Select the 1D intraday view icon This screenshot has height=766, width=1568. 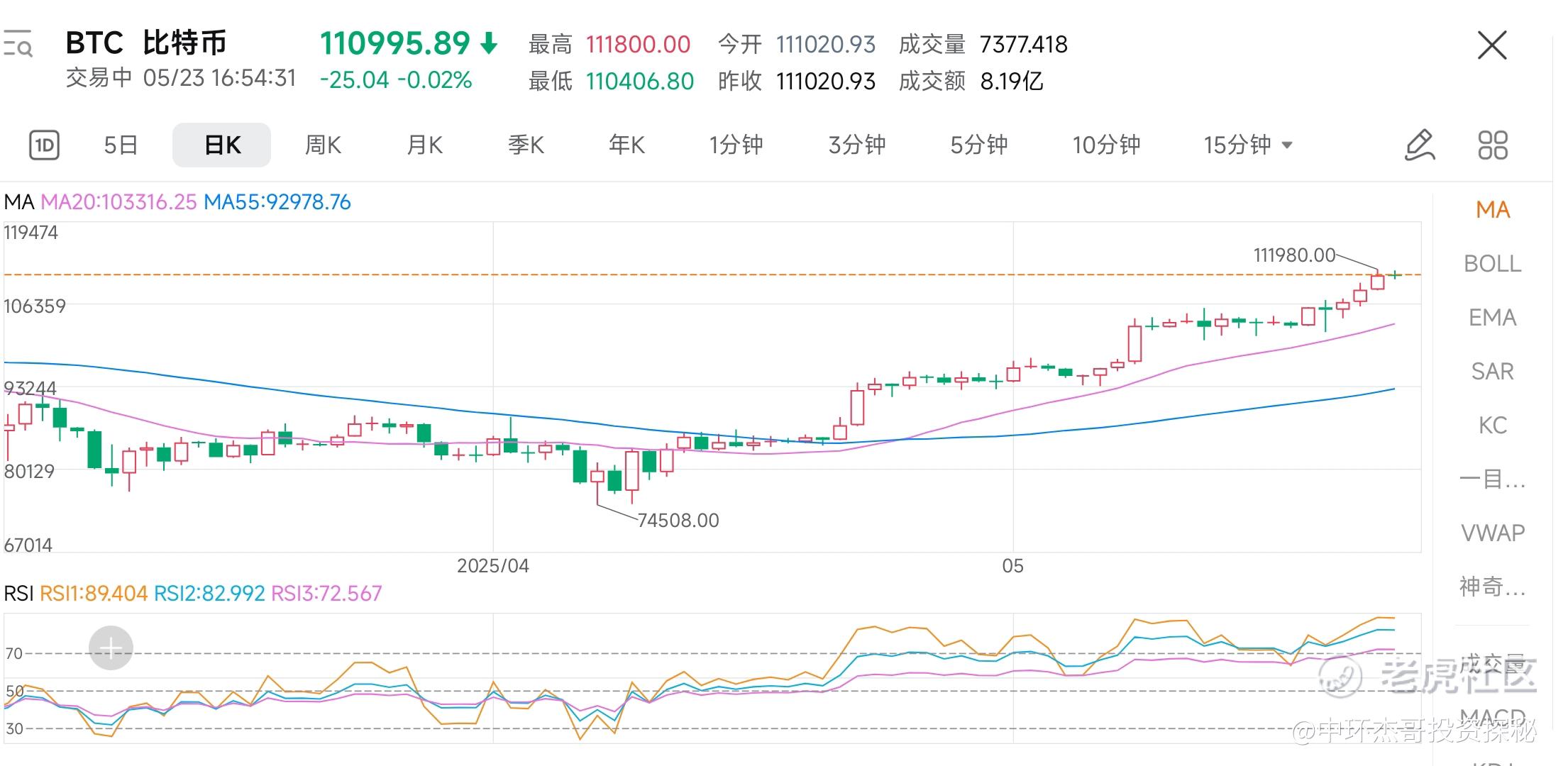44,145
